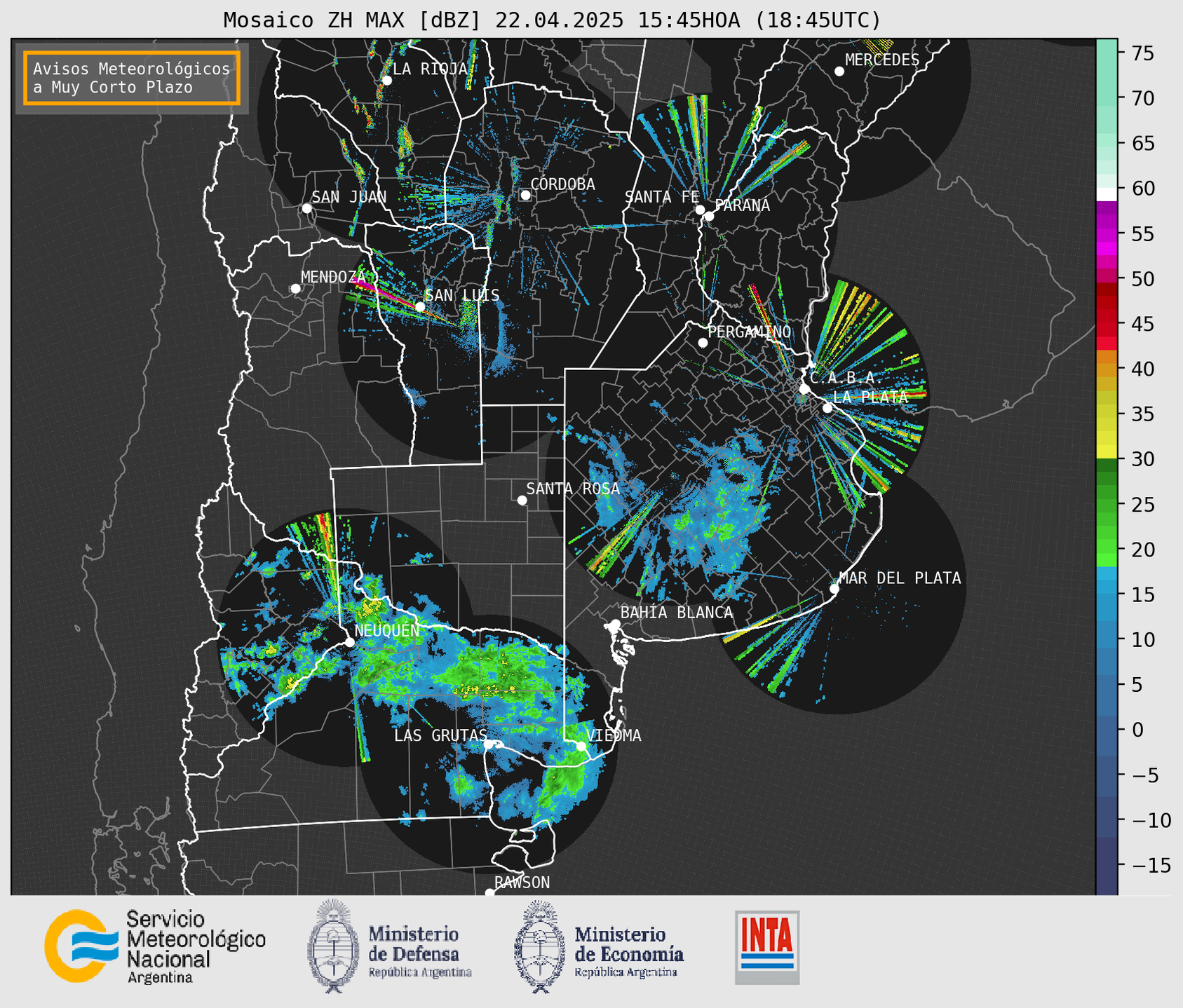Click the LA PLATA city marker dot
The image size is (1183, 1008).
[827, 408]
